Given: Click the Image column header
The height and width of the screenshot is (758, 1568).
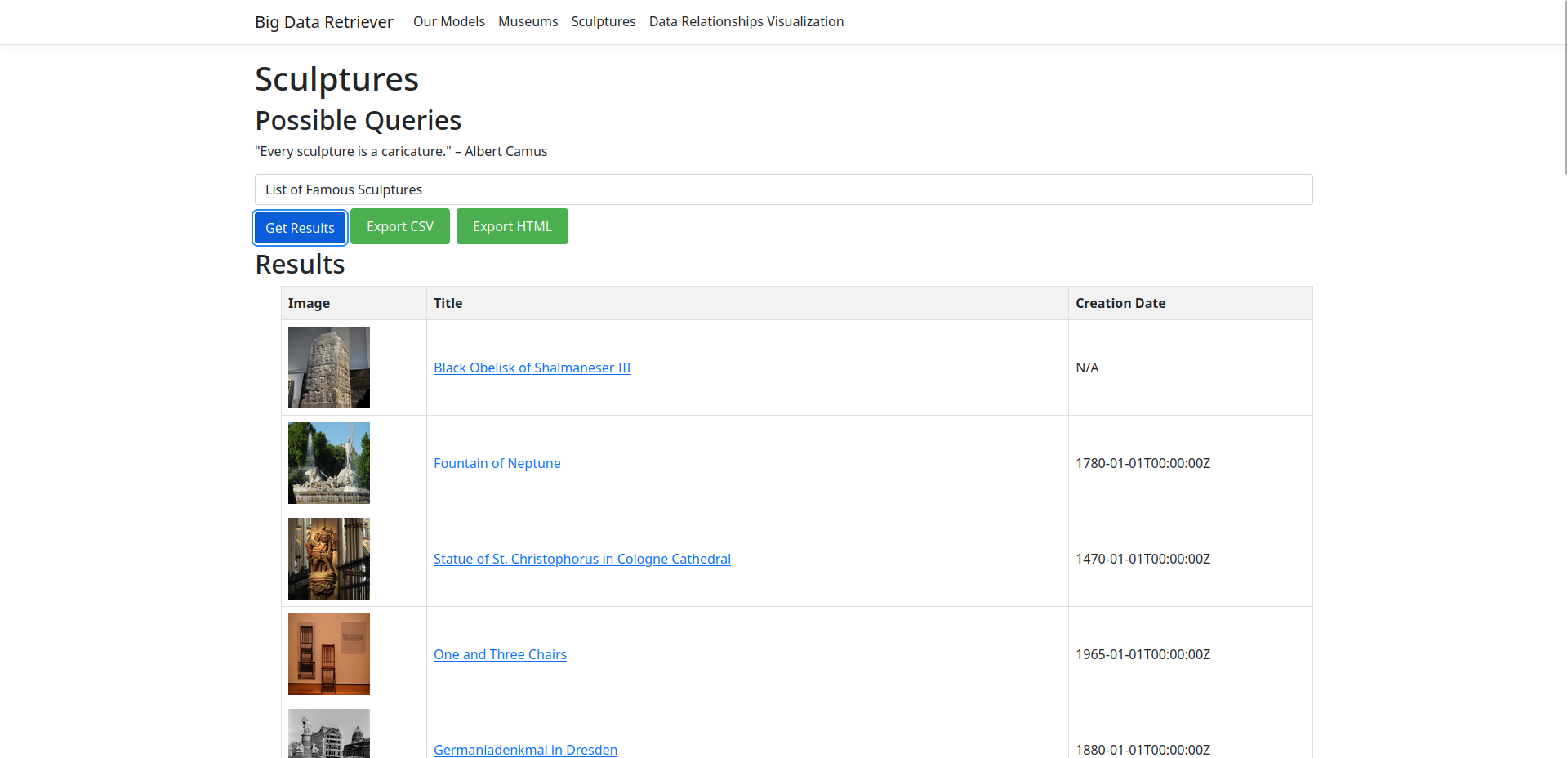Looking at the screenshot, I should [309, 303].
